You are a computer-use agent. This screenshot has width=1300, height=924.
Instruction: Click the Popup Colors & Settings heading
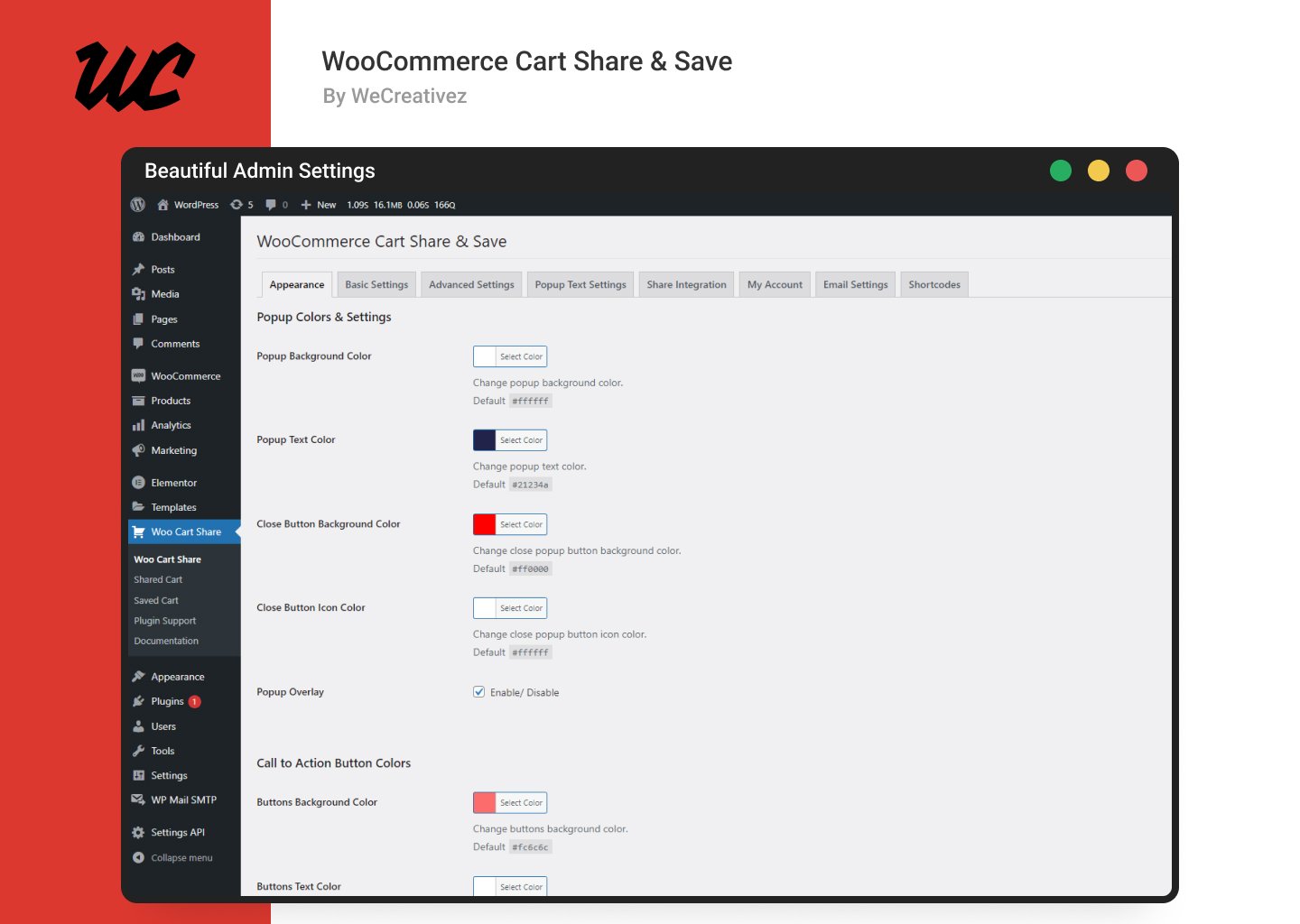coord(324,318)
